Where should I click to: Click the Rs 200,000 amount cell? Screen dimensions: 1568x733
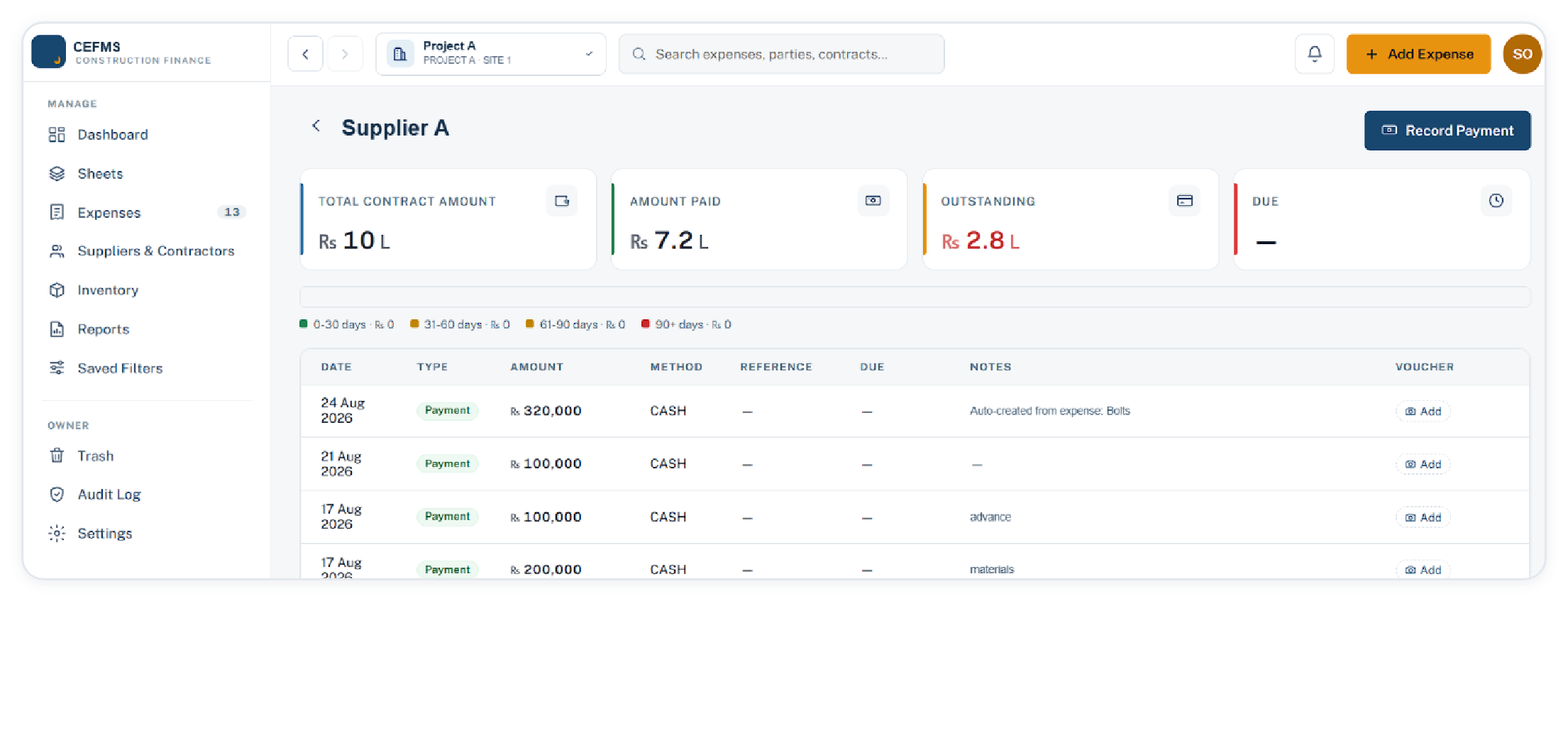(x=546, y=569)
